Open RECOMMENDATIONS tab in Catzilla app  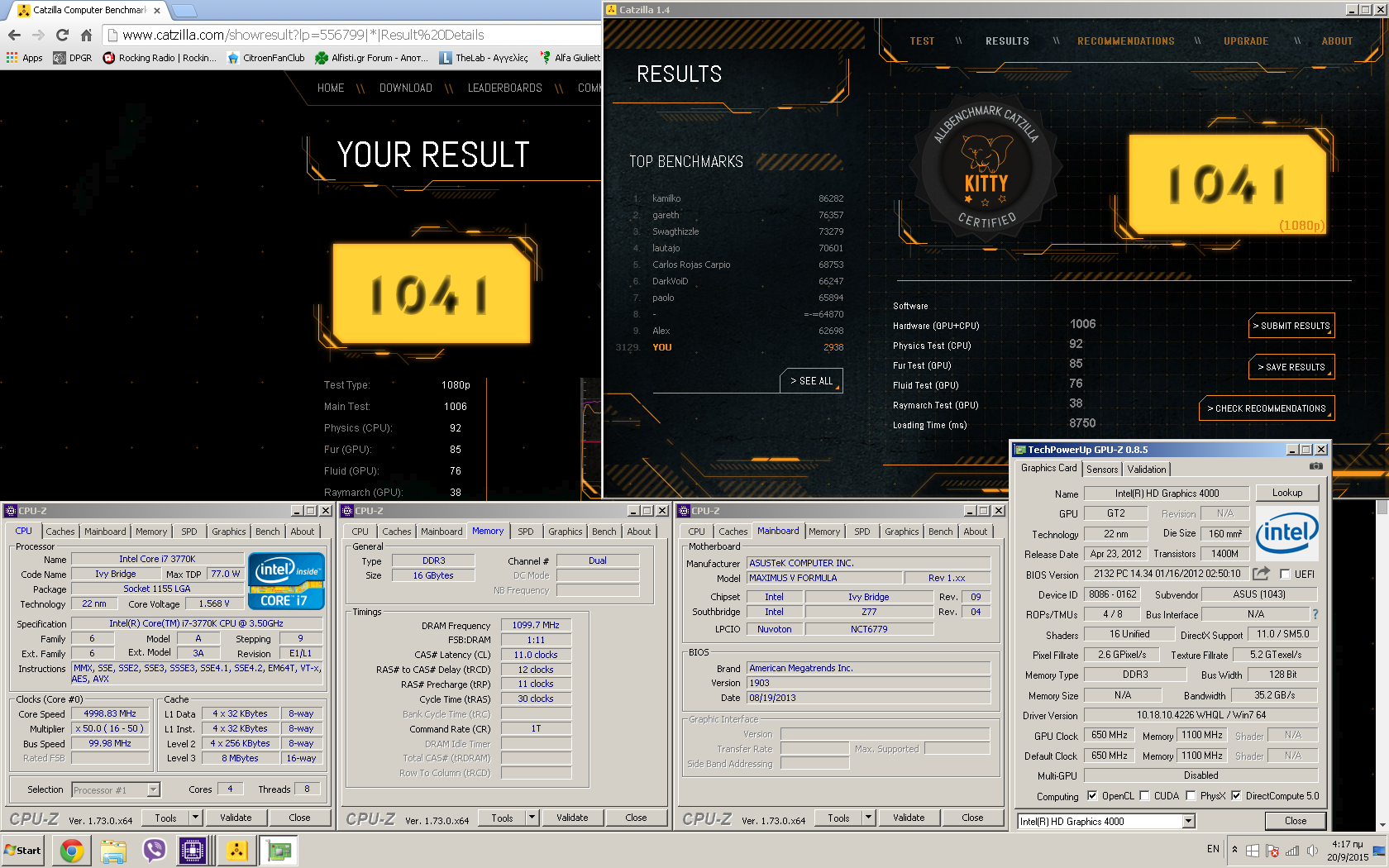[x=1125, y=41]
